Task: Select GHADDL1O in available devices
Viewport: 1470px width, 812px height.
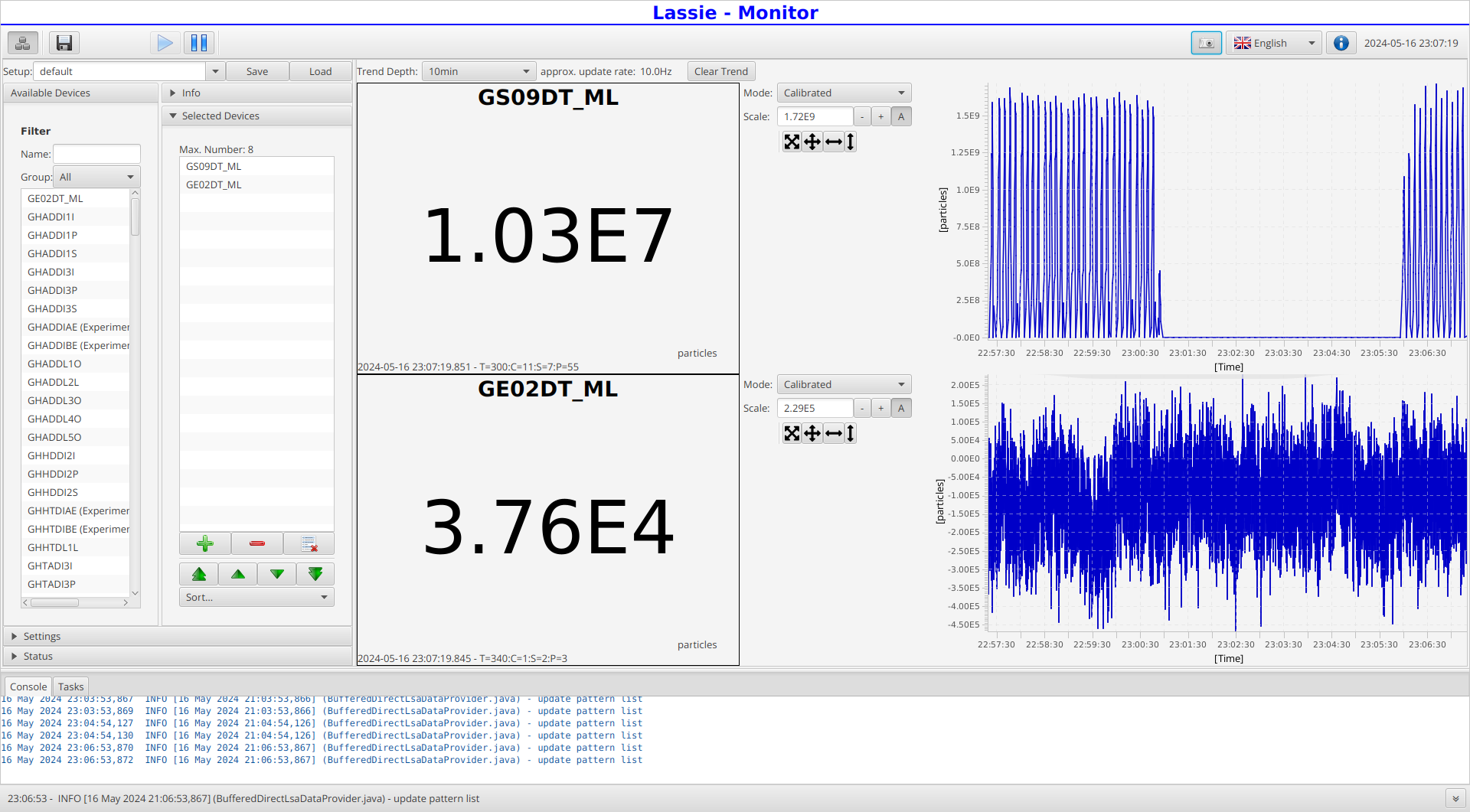Action: pos(76,364)
